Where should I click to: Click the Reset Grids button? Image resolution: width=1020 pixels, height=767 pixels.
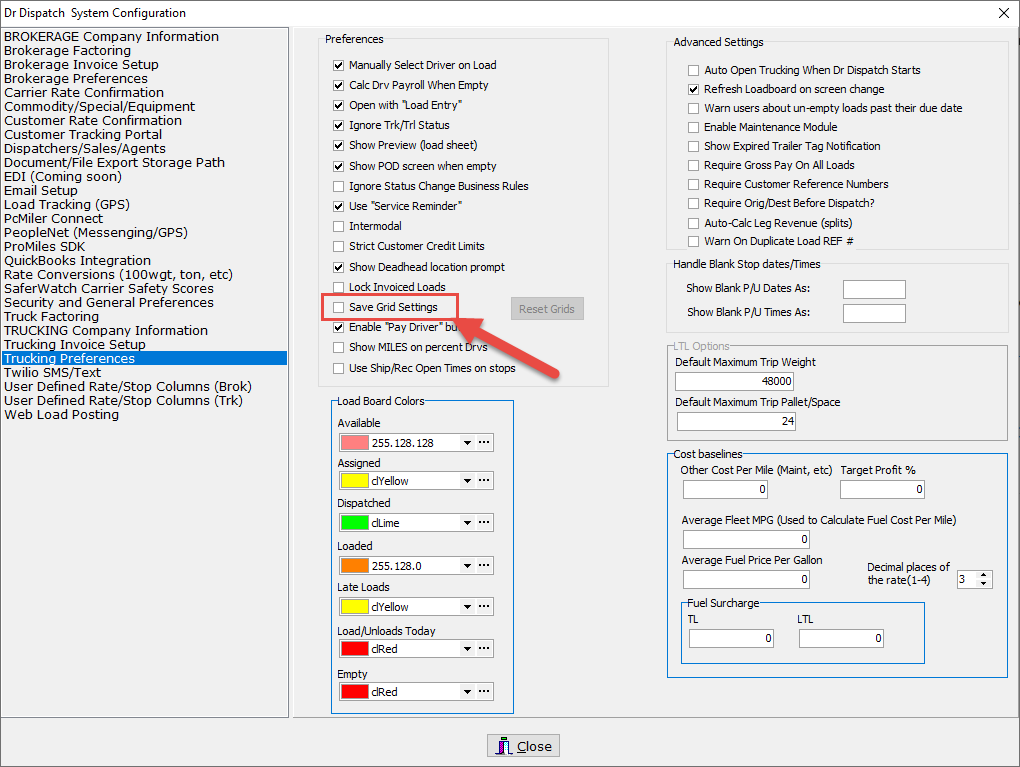click(547, 309)
